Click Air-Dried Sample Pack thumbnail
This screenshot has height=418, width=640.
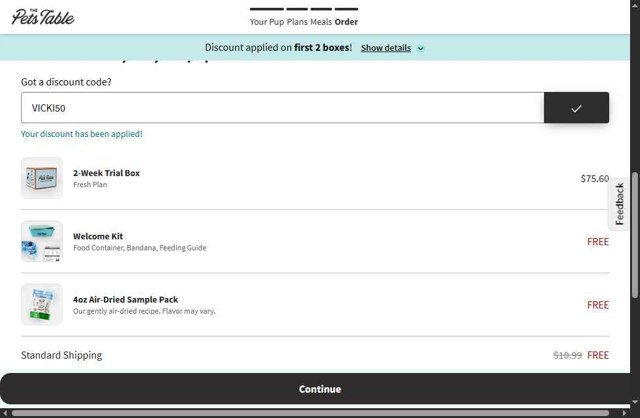[x=42, y=305]
